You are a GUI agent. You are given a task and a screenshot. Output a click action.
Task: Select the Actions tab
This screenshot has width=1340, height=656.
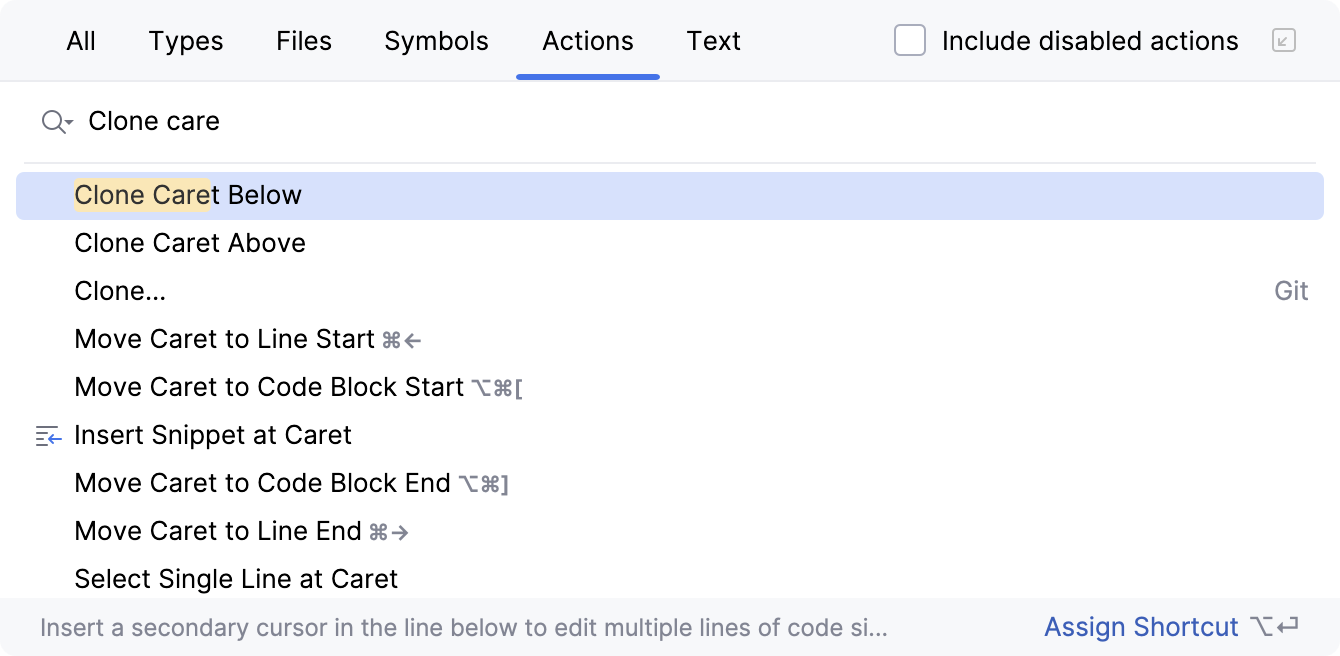[588, 41]
